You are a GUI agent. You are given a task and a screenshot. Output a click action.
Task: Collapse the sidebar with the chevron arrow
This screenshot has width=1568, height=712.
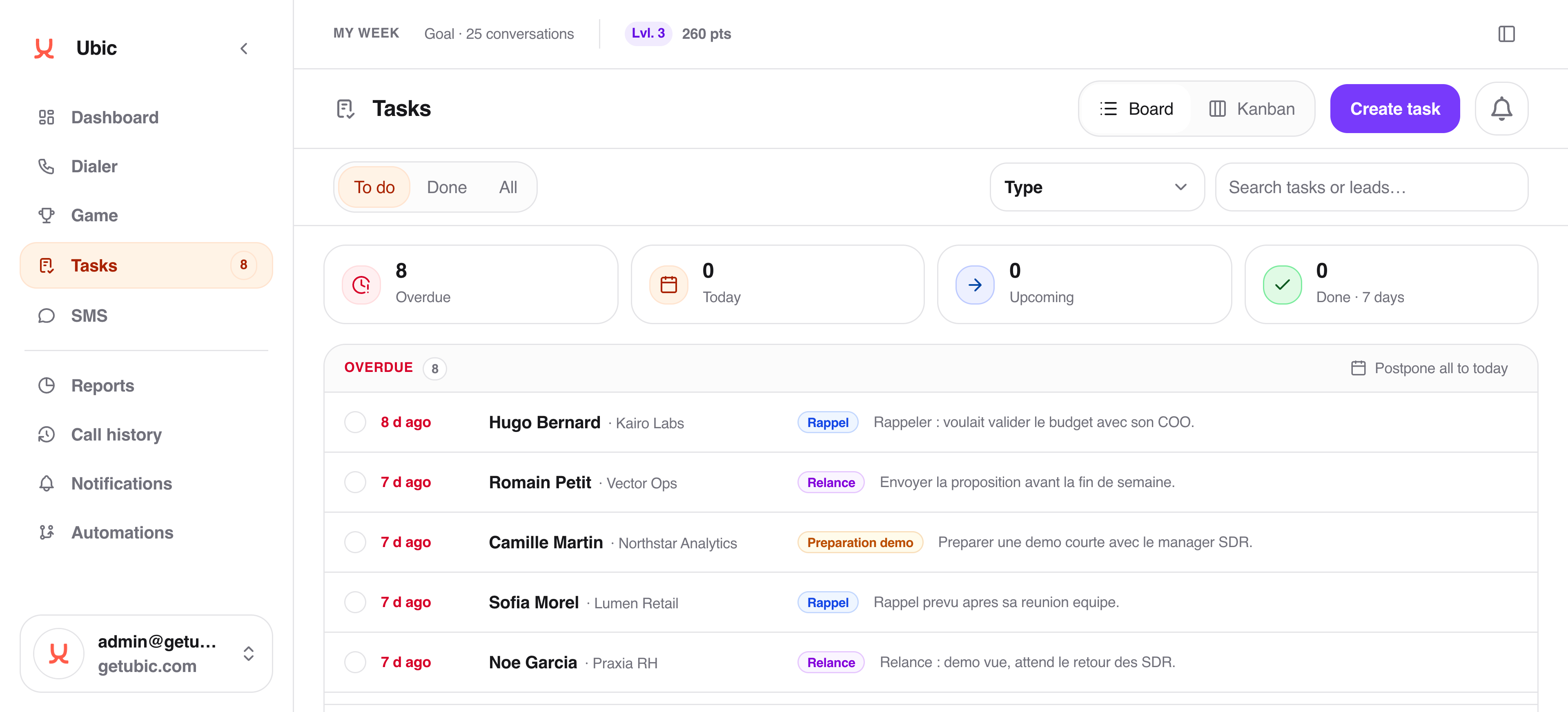click(244, 48)
